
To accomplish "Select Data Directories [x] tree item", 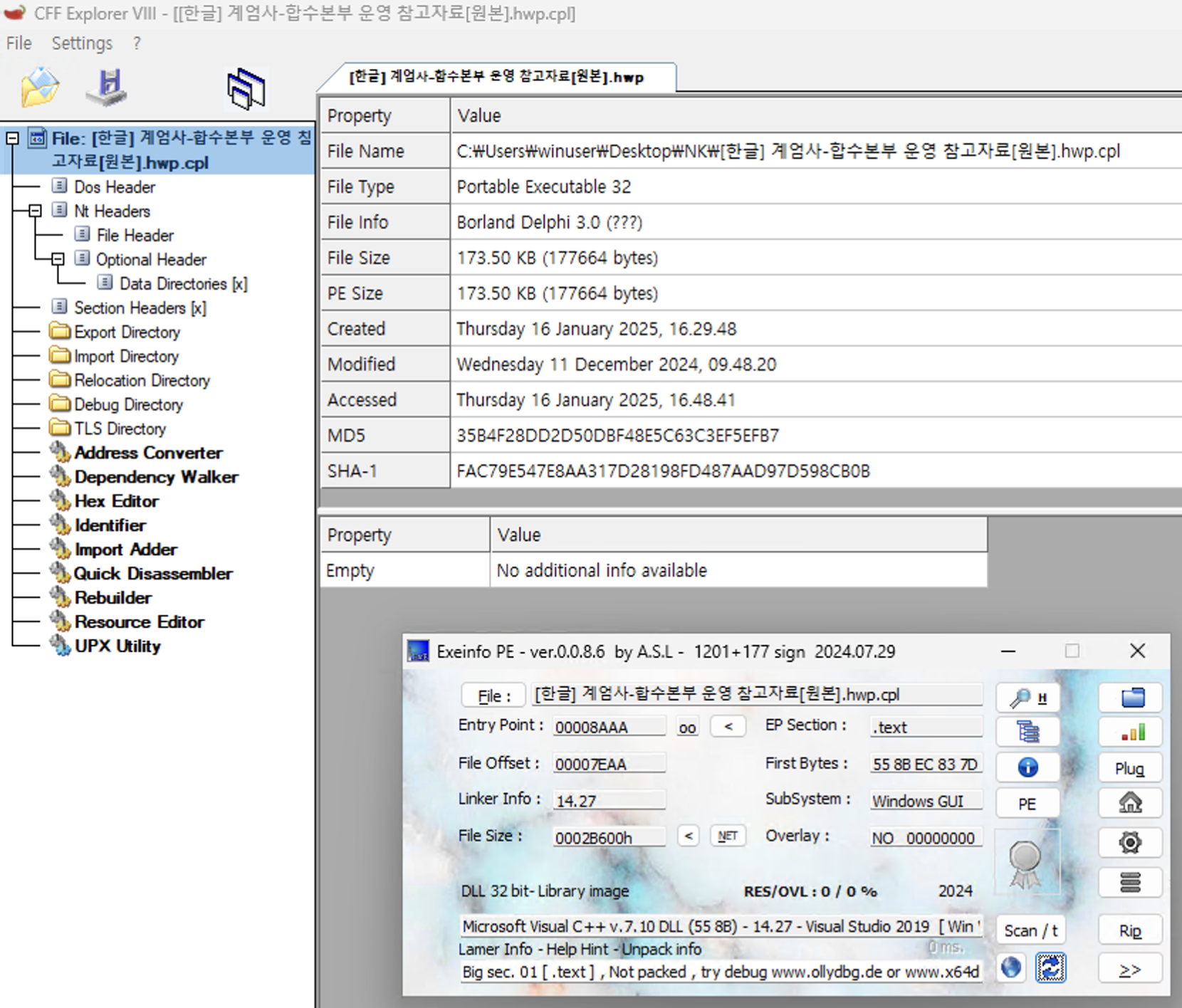I will click(183, 284).
